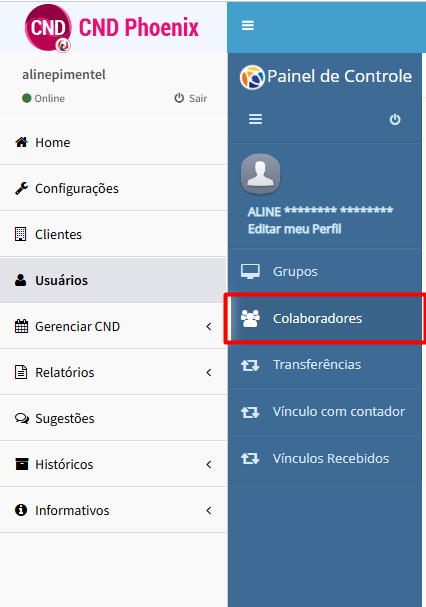426x607 pixels.
Task: Expand Gerenciar CND chevron
Action: (x=209, y=326)
